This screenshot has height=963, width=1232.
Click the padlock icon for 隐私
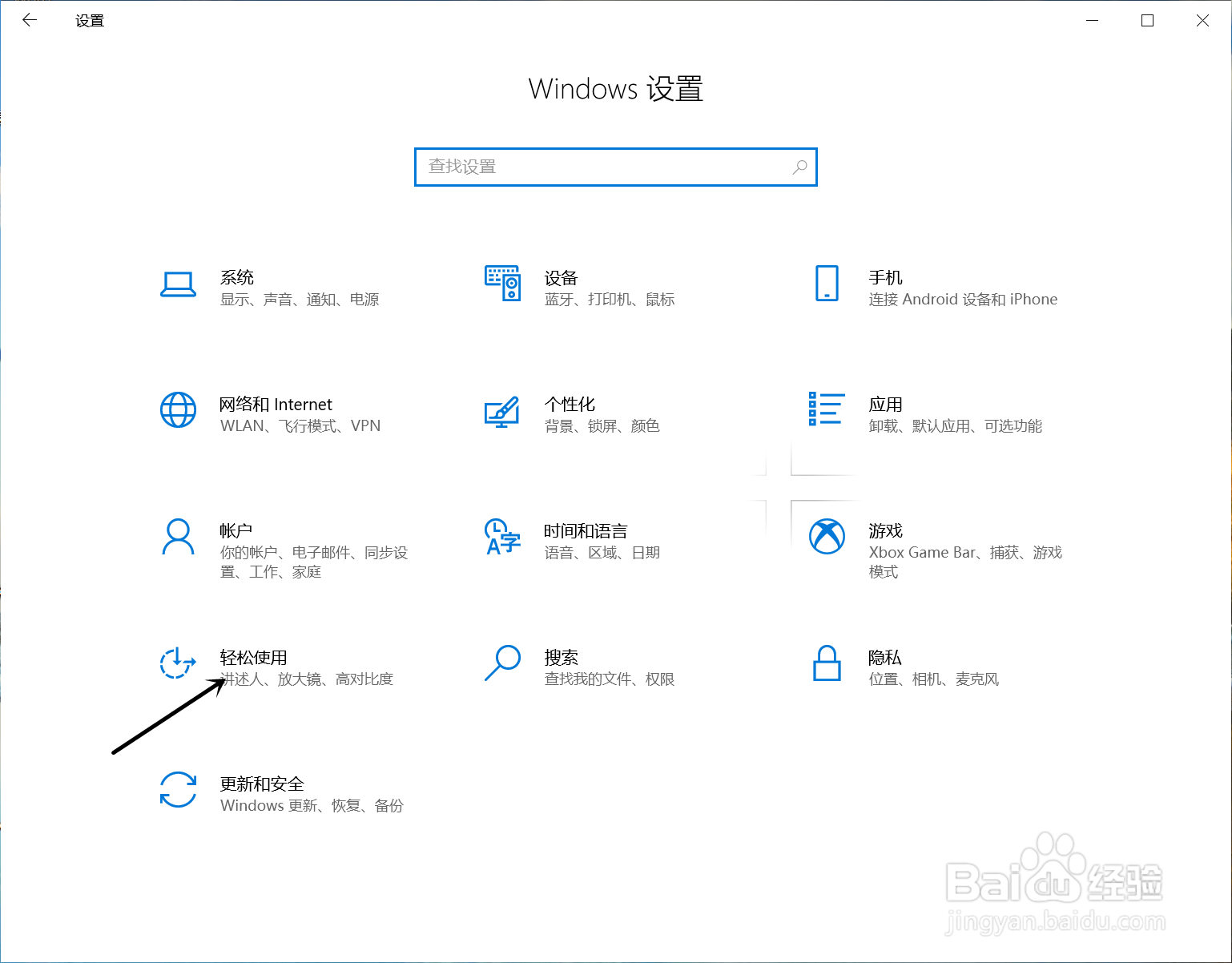click(827, 663)
